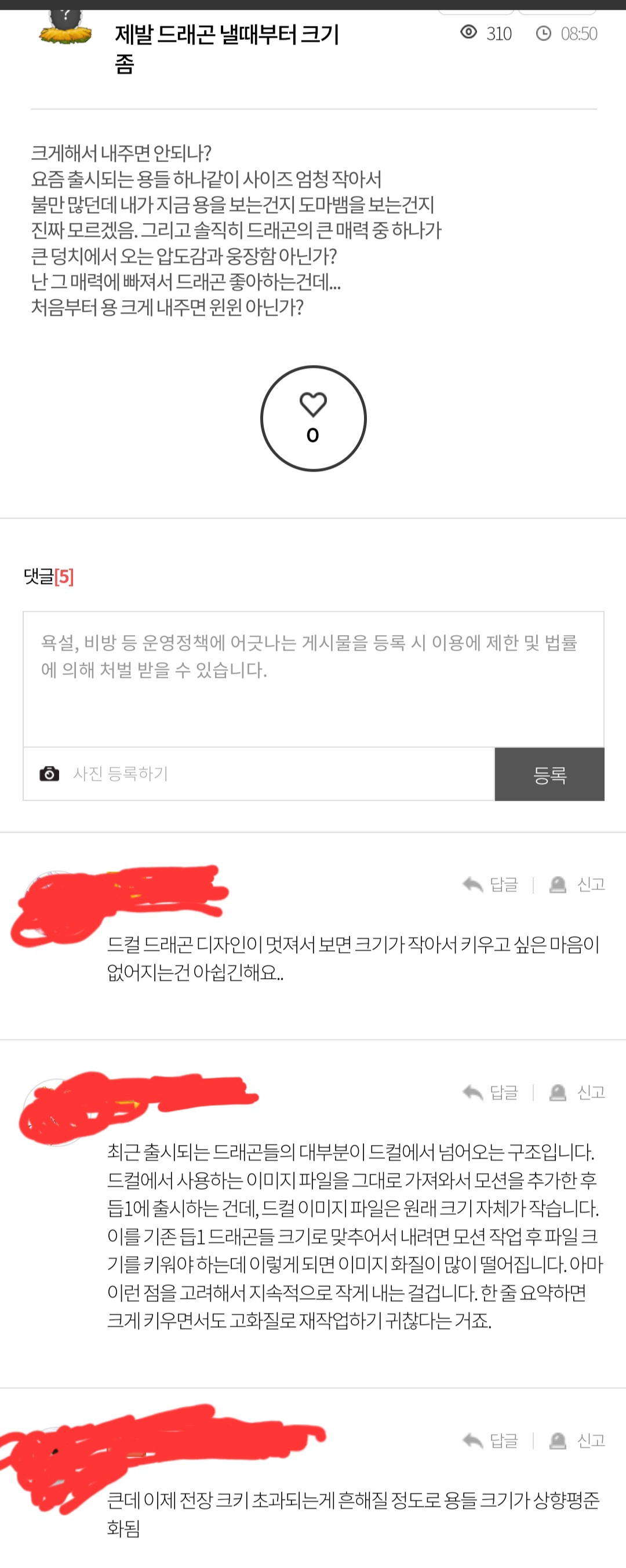Click the view count eye icon
This screenshot has height=1568, width=626.
[x=468, y=32]
